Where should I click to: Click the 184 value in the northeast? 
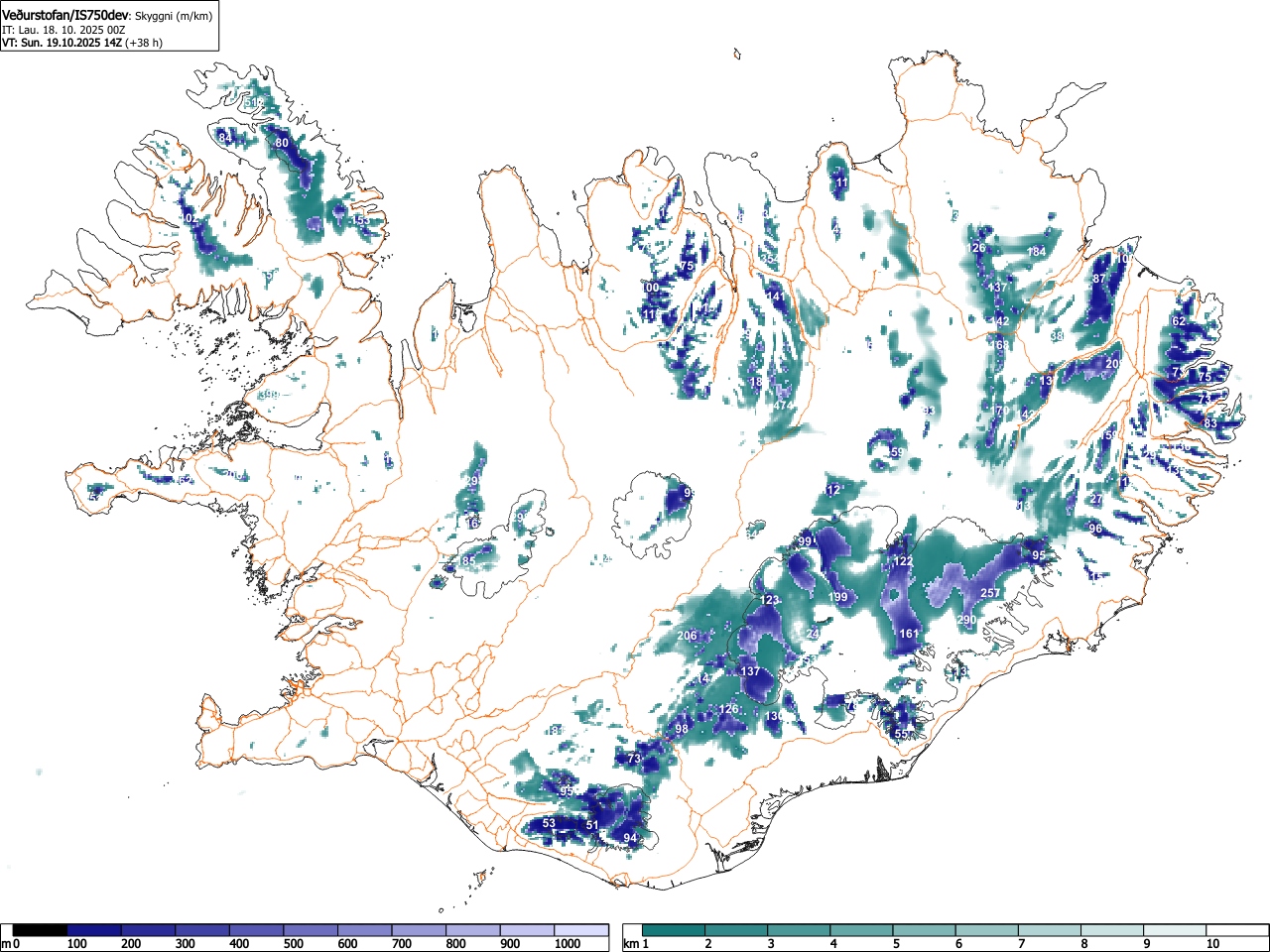click(1037, 252)
